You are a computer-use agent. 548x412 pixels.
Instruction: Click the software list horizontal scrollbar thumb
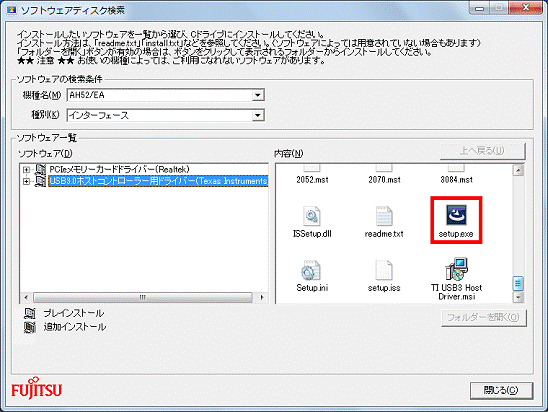[x=143, y=297]
